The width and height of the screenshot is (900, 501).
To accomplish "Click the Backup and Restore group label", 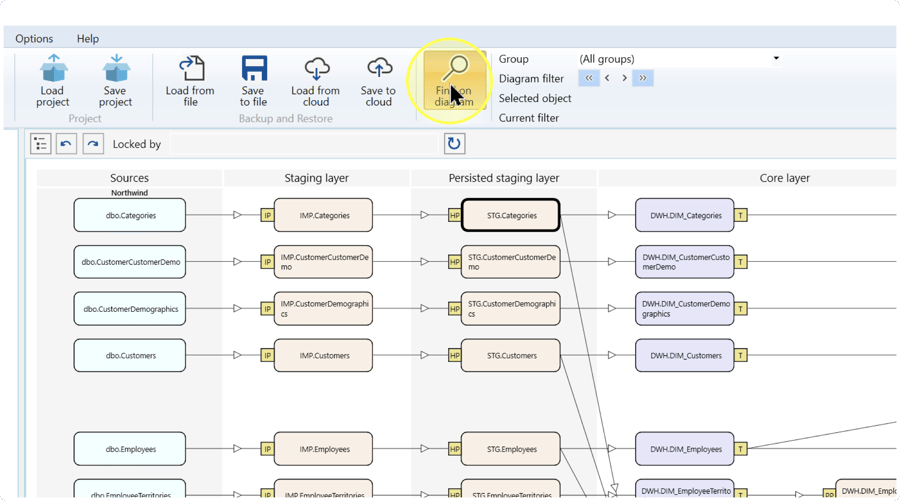I will [285, 118].
